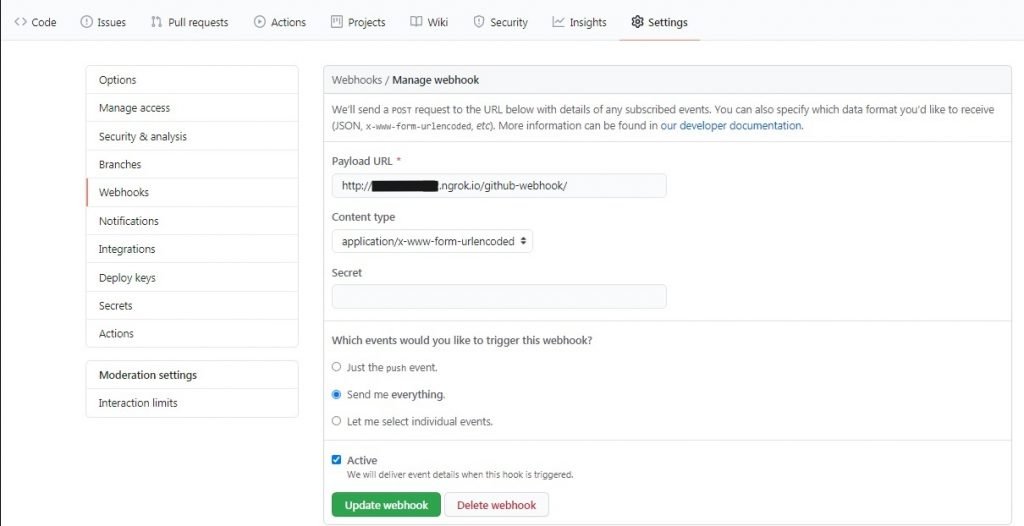Click the Issues circle icon
The width and height of the screenshot is (1024, 526).
click(87, 22)
